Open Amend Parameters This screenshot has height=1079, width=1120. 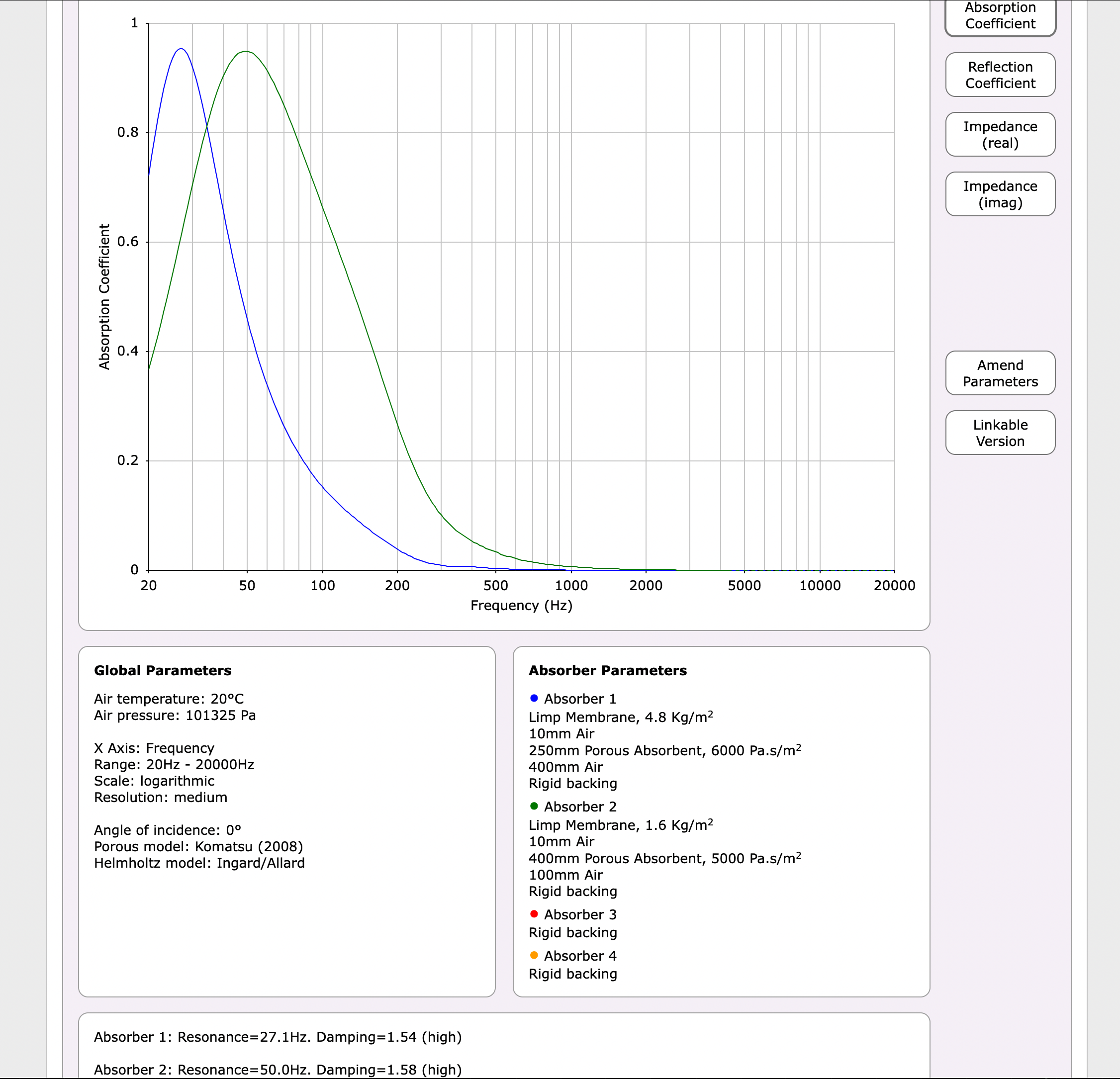(1000, 373)
